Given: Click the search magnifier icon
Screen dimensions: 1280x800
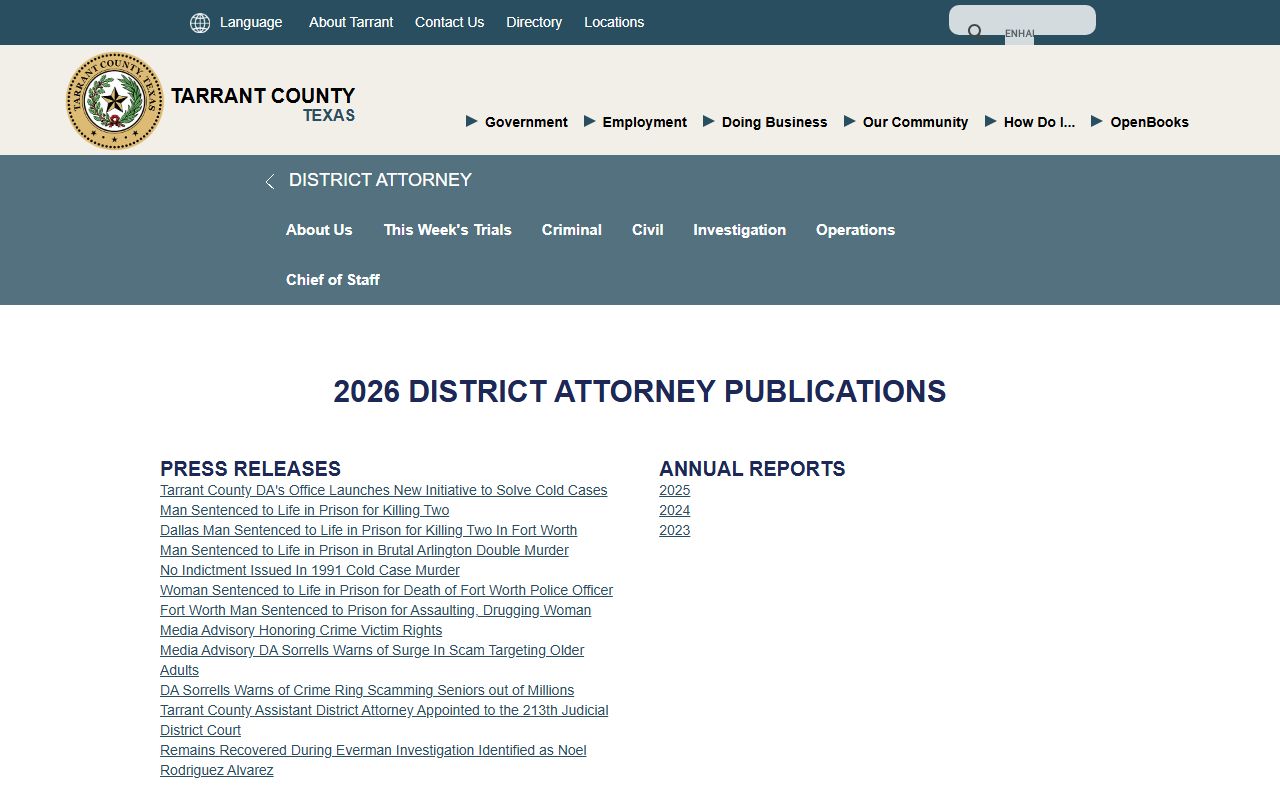Looking at the screenshot, I should coord(975,32).
